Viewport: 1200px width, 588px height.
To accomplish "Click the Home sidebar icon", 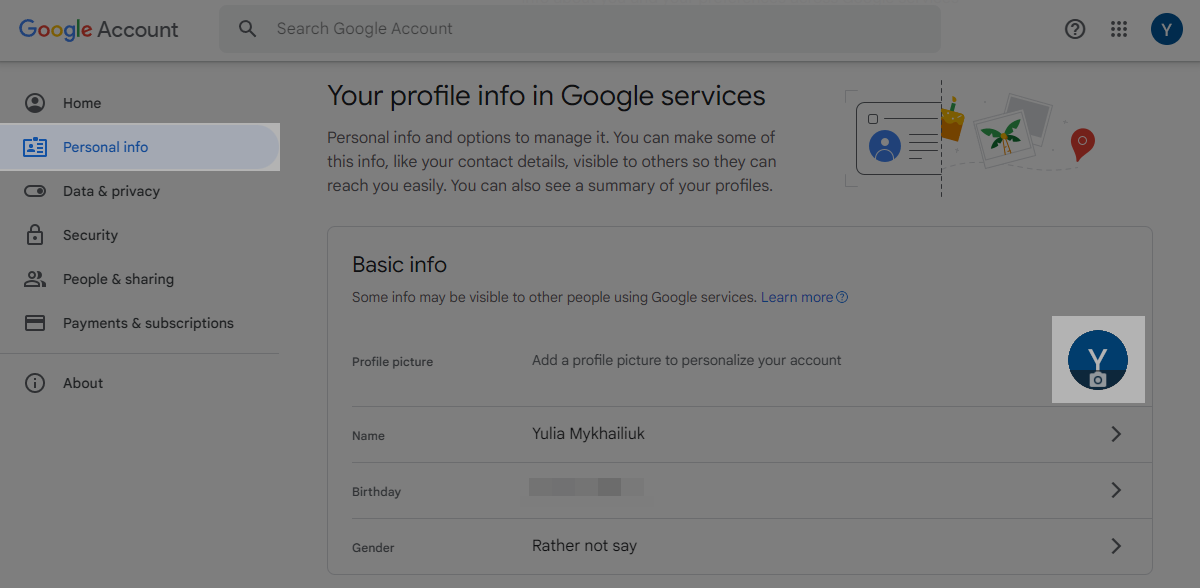I will (x=35, y=103).
